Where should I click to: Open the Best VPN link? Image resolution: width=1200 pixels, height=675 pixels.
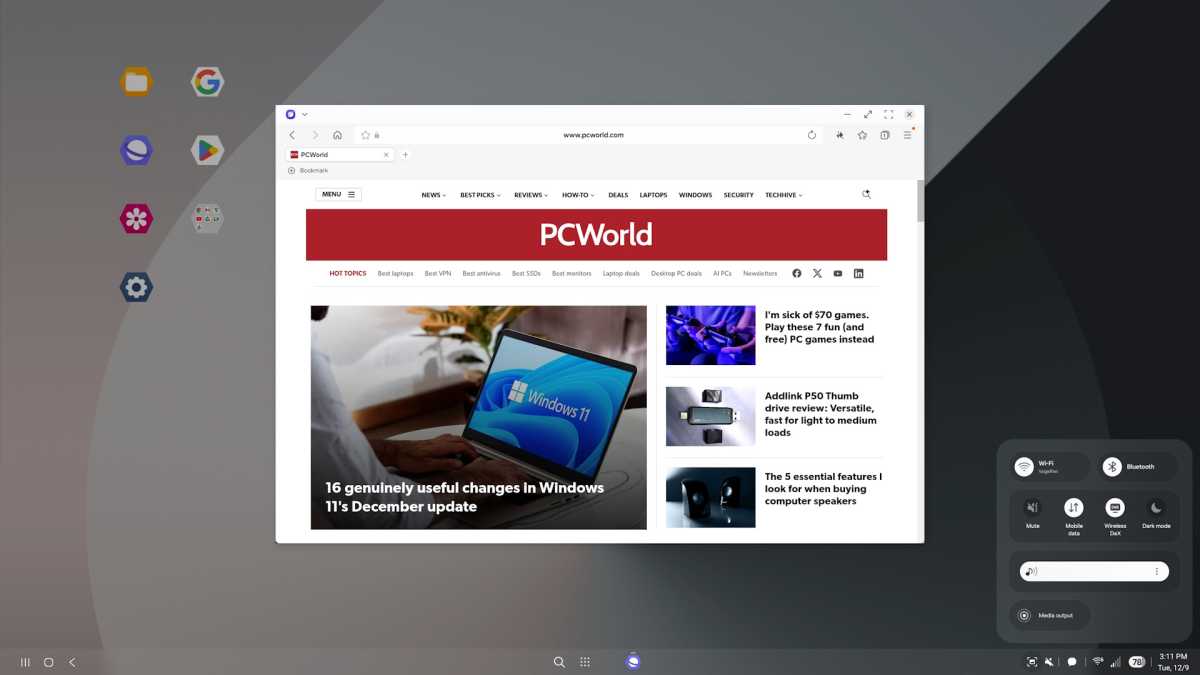pos(438,273)
